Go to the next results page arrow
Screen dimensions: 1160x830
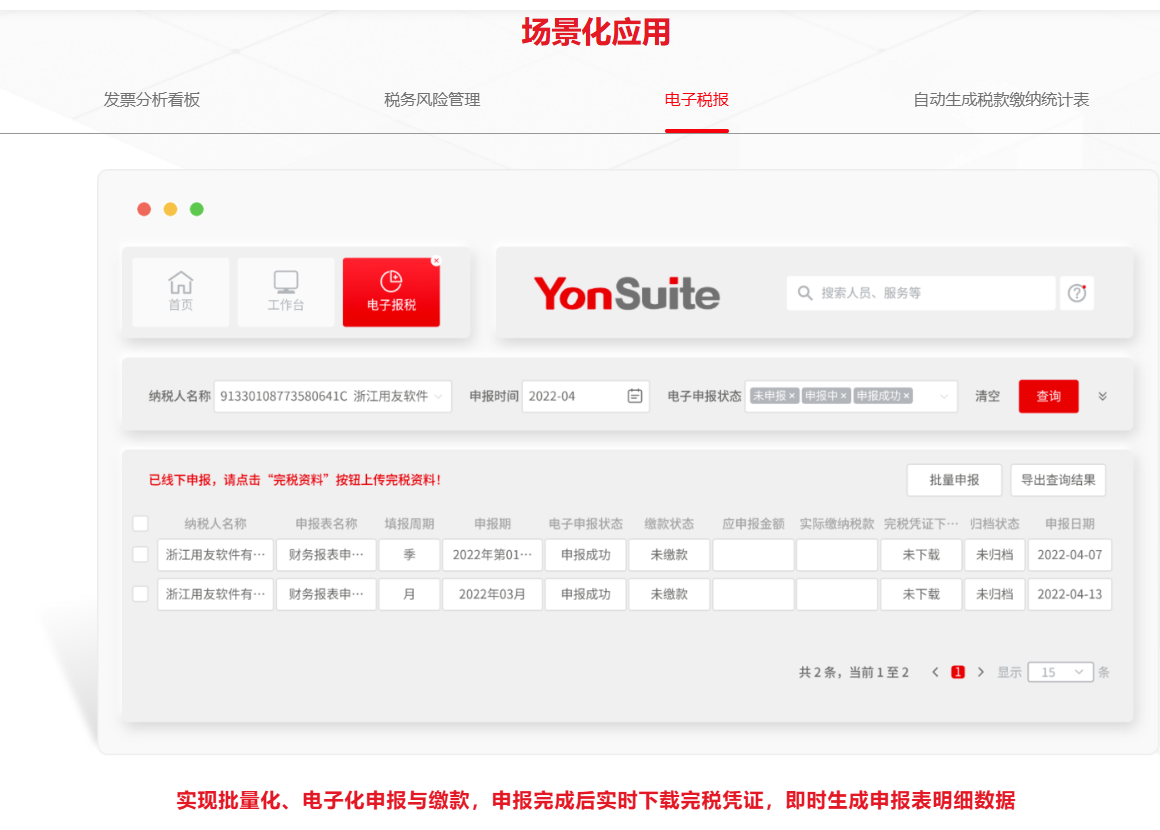pos(981,672)
